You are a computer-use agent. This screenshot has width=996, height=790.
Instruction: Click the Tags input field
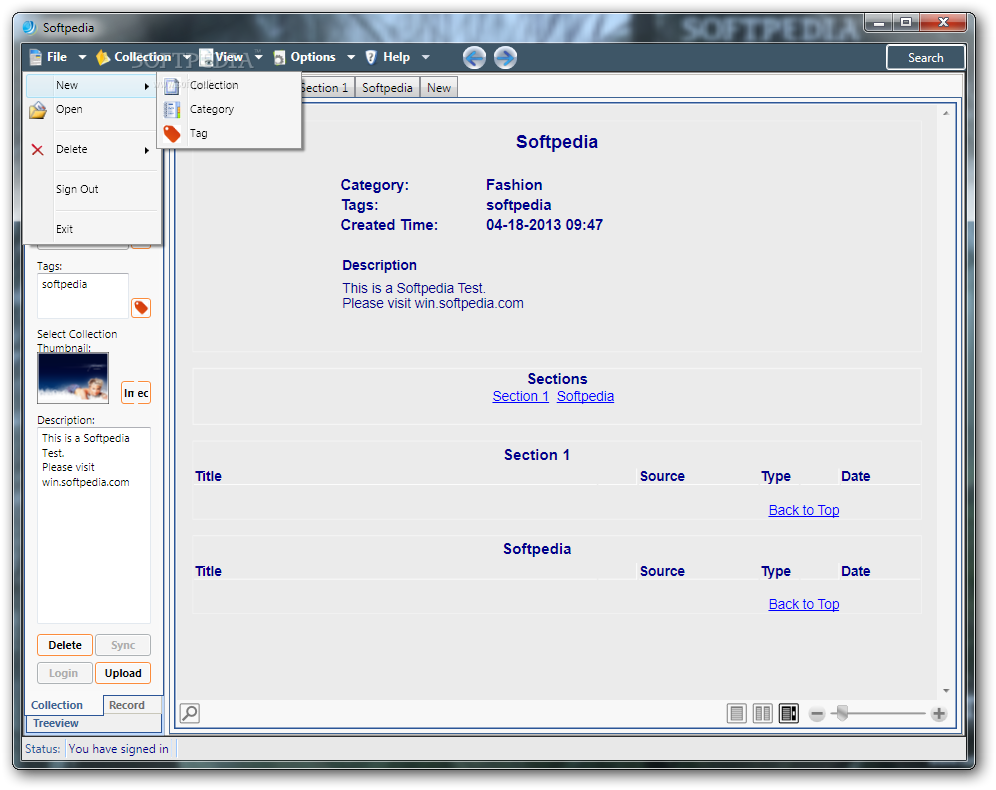(83, 296)
